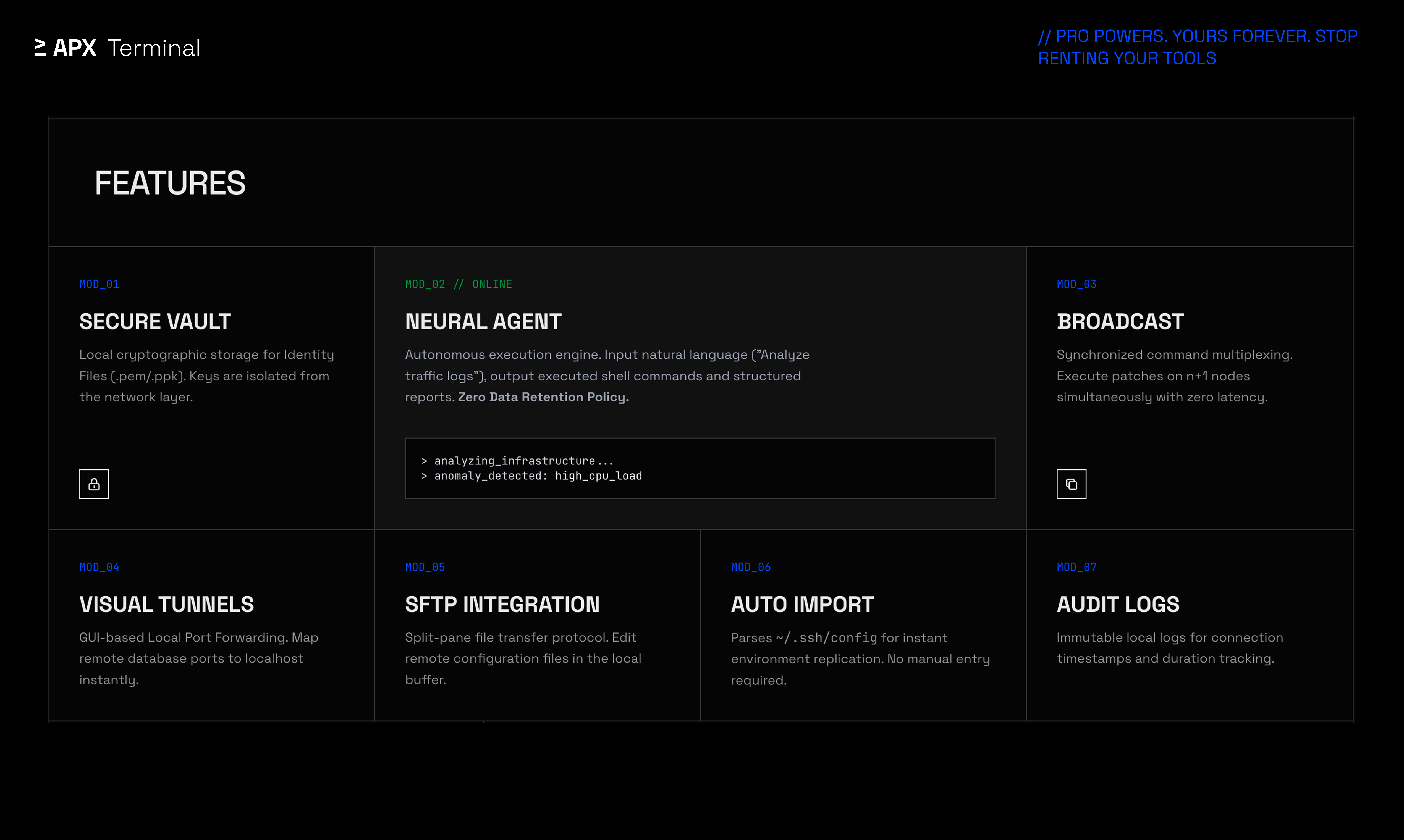1404x840 pixels.
Task: Select the NEURAL AGENT heading
Action: [483, 322]
